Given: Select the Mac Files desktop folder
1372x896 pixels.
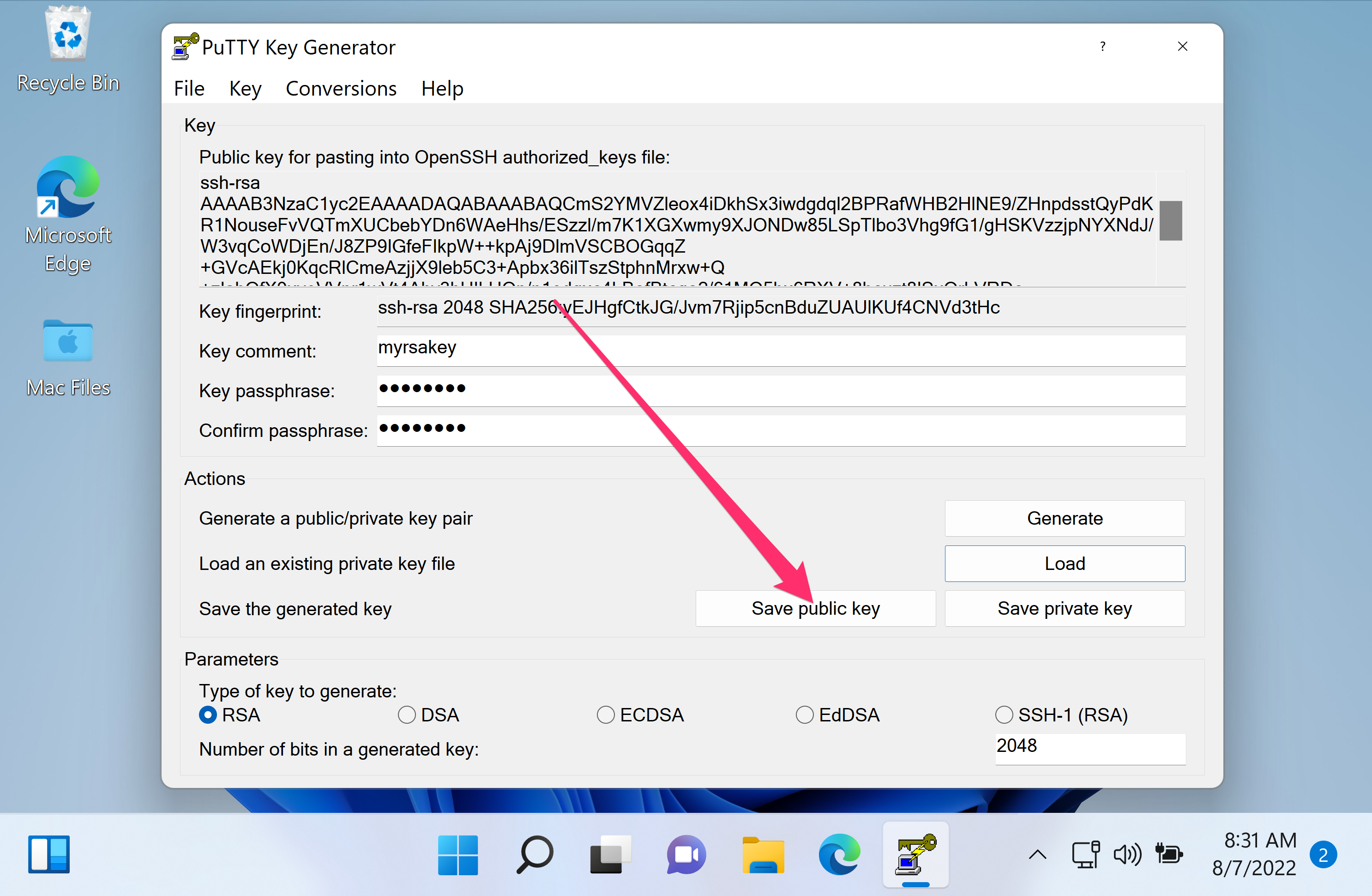Looking at the screenshot, I should tap(68, 358).
